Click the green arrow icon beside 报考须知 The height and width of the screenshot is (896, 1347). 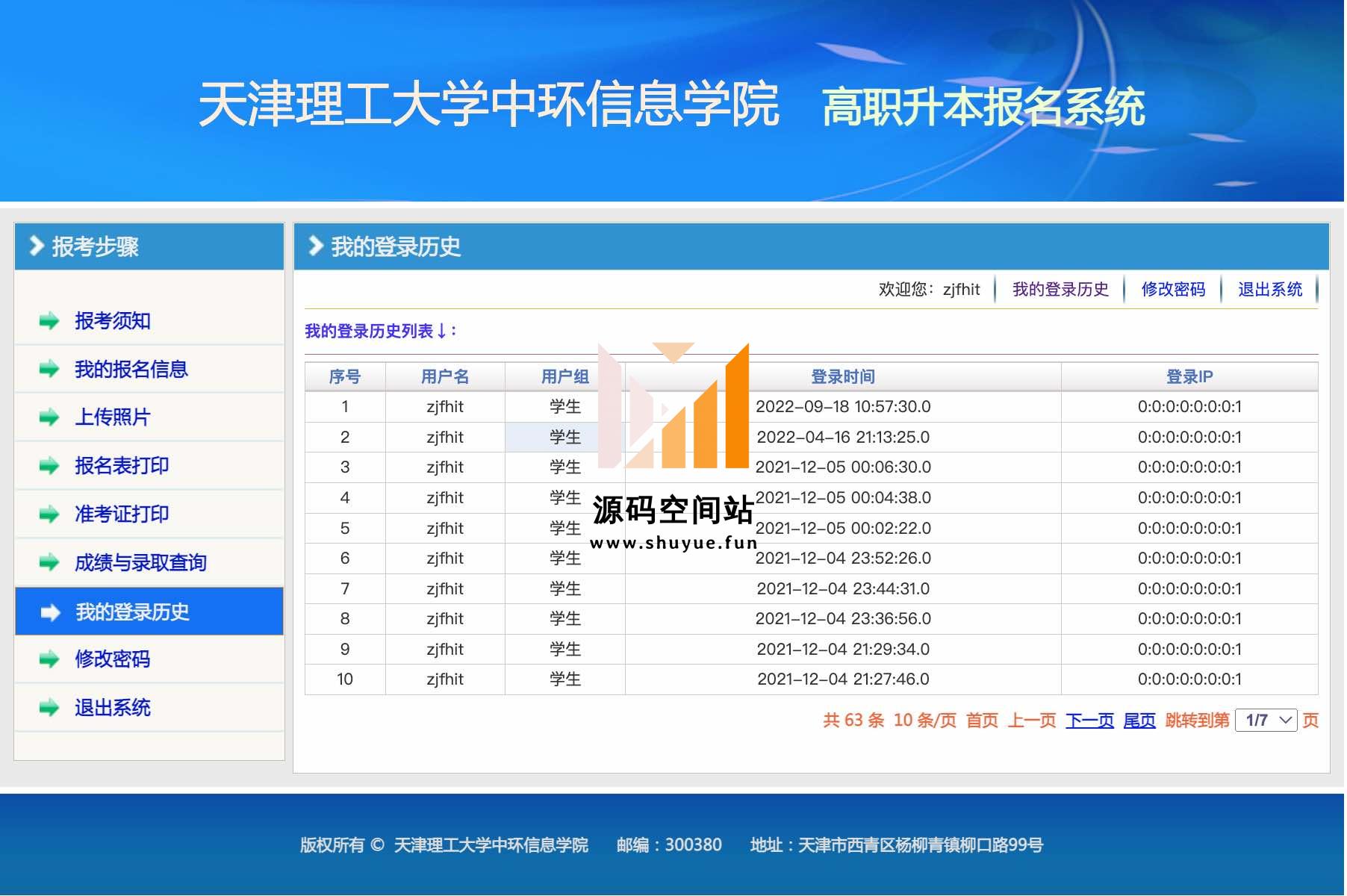click(x=49, y=322)
